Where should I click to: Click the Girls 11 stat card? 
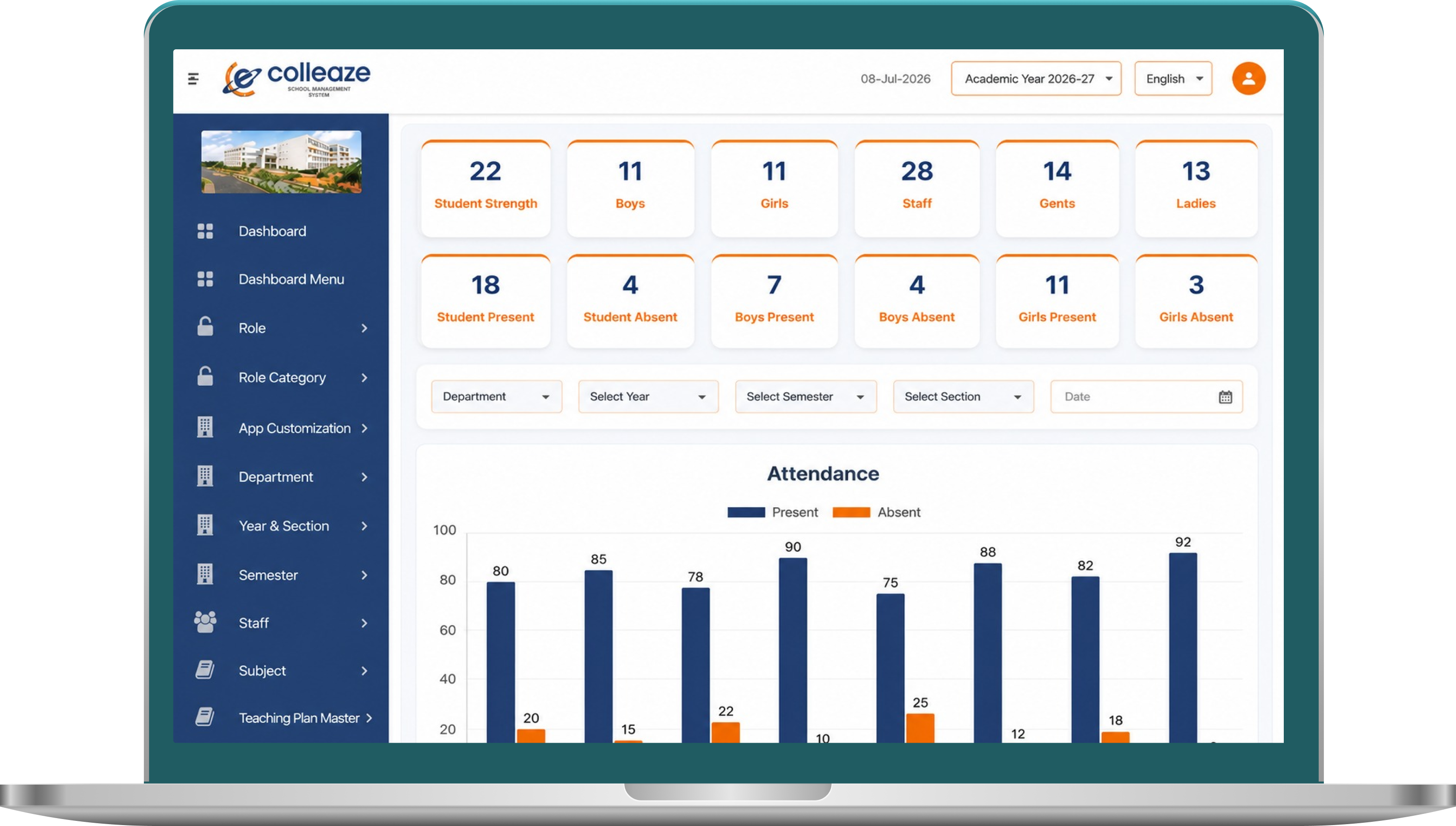(x=775, y=189)
